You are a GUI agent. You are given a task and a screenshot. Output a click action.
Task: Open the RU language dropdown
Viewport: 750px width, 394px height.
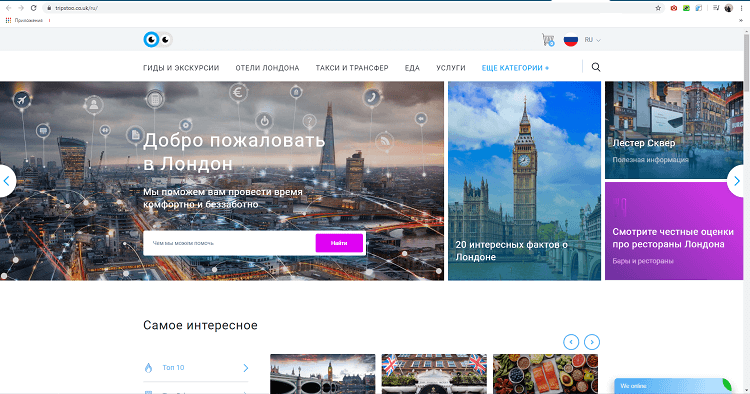click(x=592, y=40)
